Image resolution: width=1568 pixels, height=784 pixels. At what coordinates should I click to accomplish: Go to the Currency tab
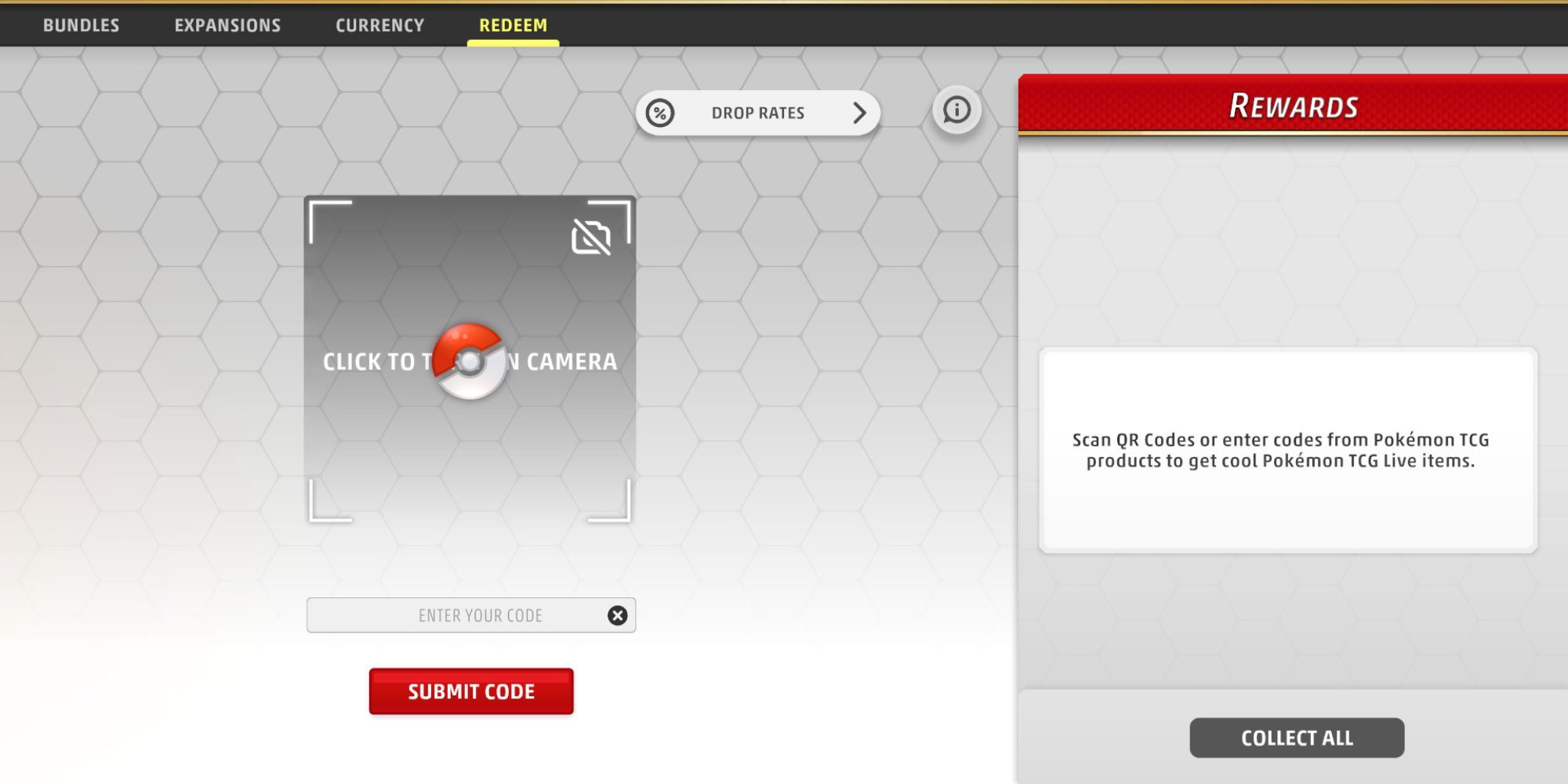pos(379,25)
